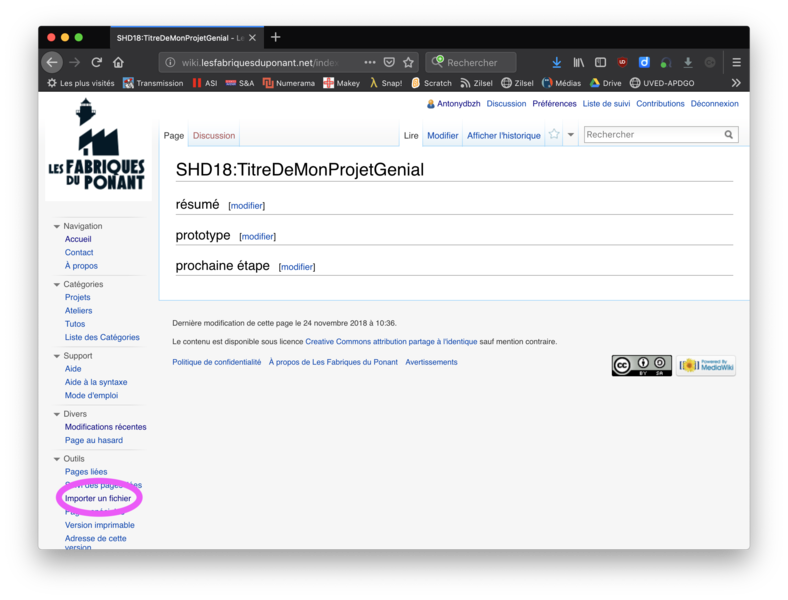Click modifier link next to résumé
The image size is (788, 600).
pyautogui.click(x=246, y=206)
